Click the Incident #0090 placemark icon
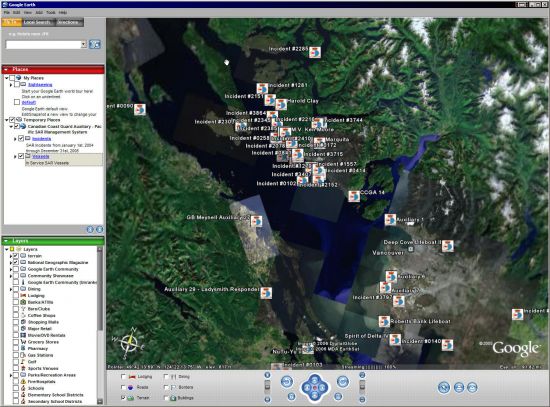This screenshot has width=550, height=407. pos(140,109)
